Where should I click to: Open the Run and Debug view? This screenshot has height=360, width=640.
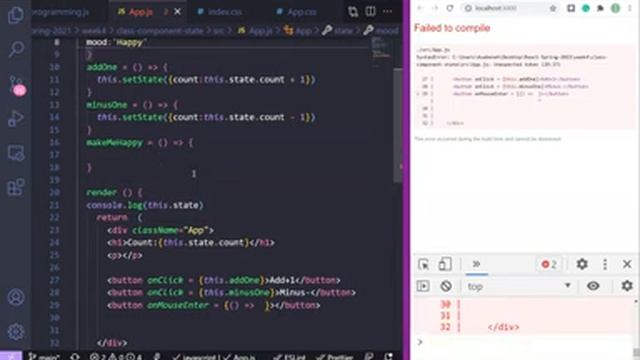point(16,118)
